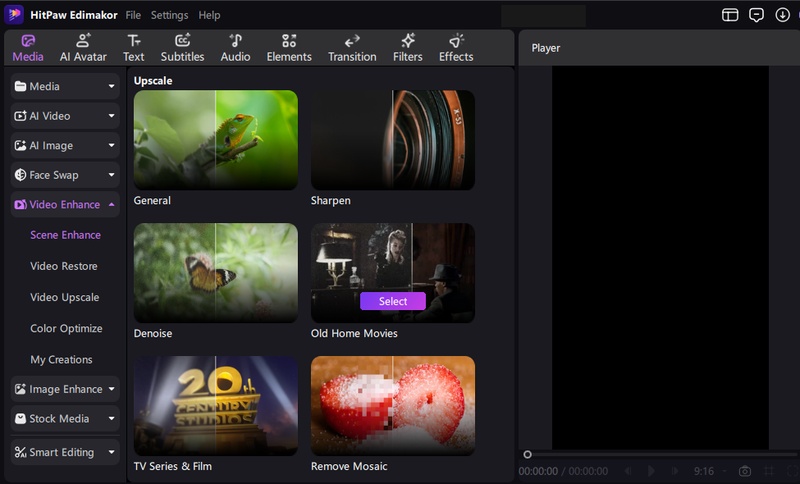Choose the Denoise butterfly thumbnail
This screenshot has height=484, width=800.
click(x=216, y=272)
